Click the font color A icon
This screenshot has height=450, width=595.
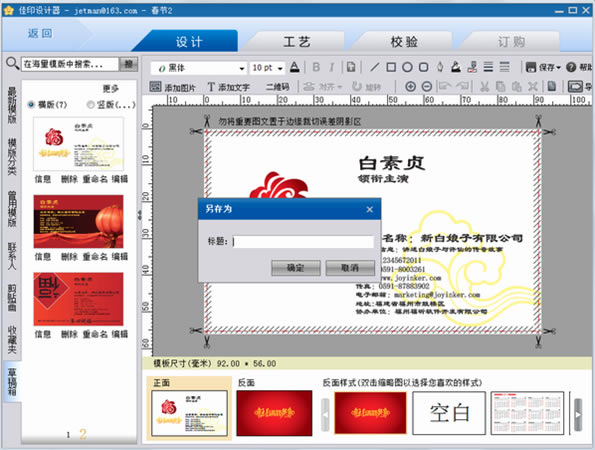click(x=294, y=68)
